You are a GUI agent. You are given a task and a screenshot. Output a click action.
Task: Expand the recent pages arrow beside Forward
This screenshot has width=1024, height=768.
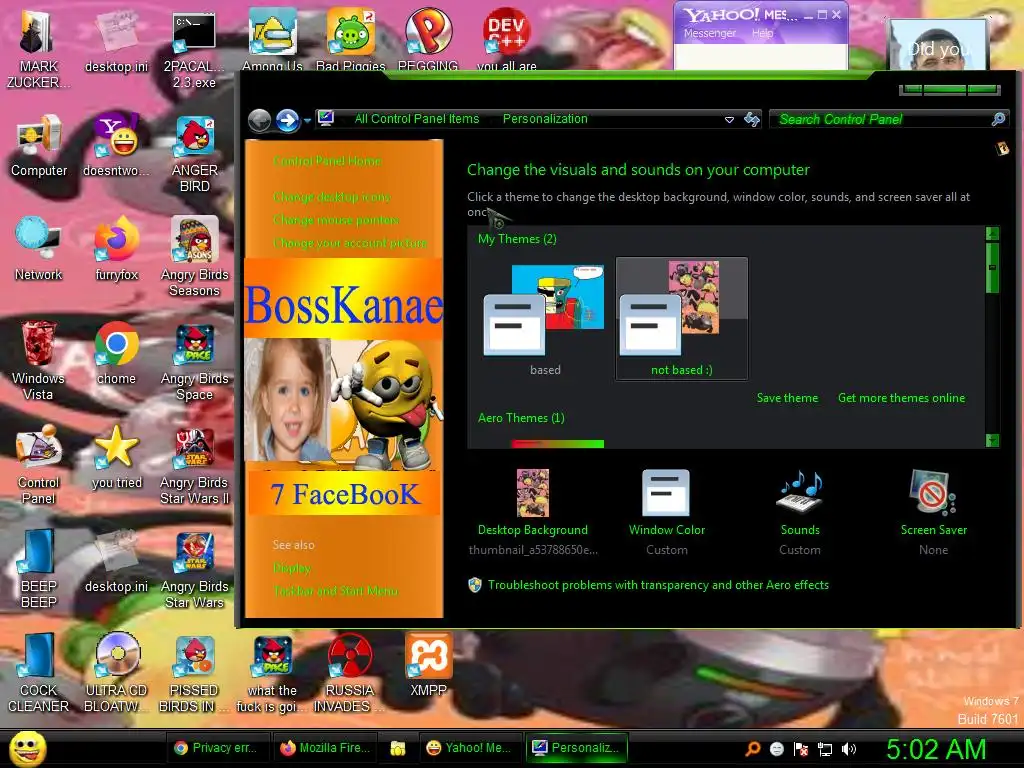coord(306,121)
